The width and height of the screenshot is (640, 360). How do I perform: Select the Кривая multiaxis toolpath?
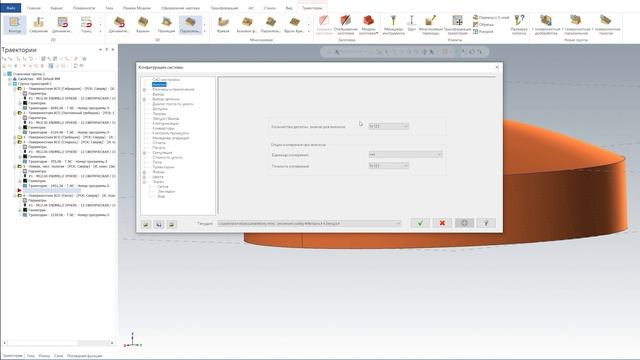point(223,24)
